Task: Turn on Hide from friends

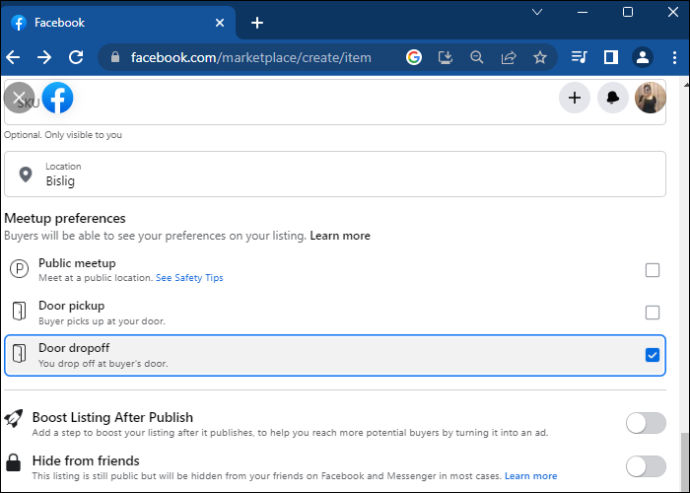Action: 646,466
